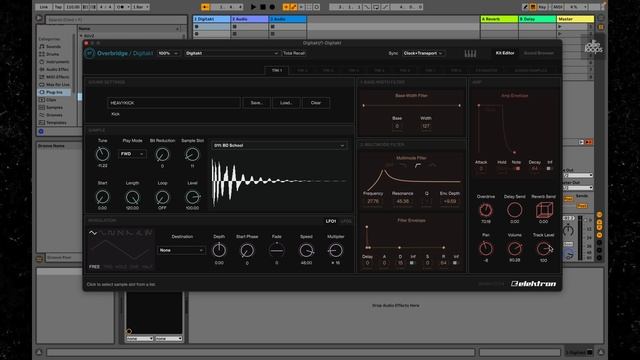Select the 1 Digitakt track header in Ableton
The image size is (640, 360).
[211, 19]
